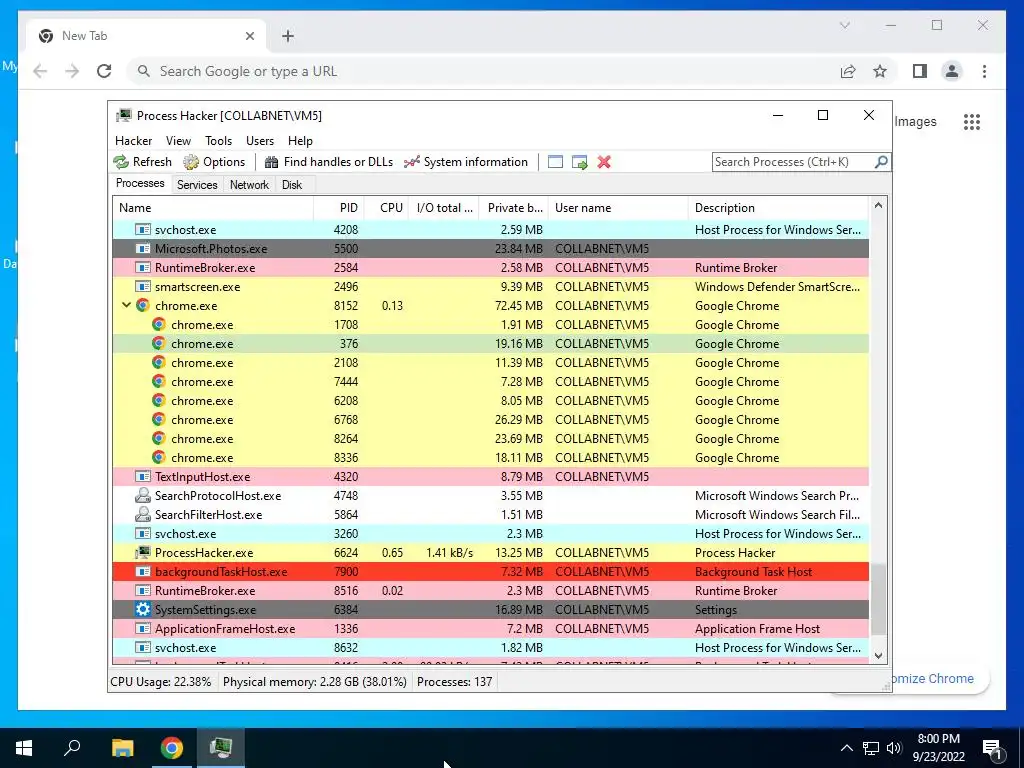Image resolution: width=1024 pixels, height=768 pixels.
Task: Click Chrome icon of parent chrome.exe 8152
Action: click(142, 305)
